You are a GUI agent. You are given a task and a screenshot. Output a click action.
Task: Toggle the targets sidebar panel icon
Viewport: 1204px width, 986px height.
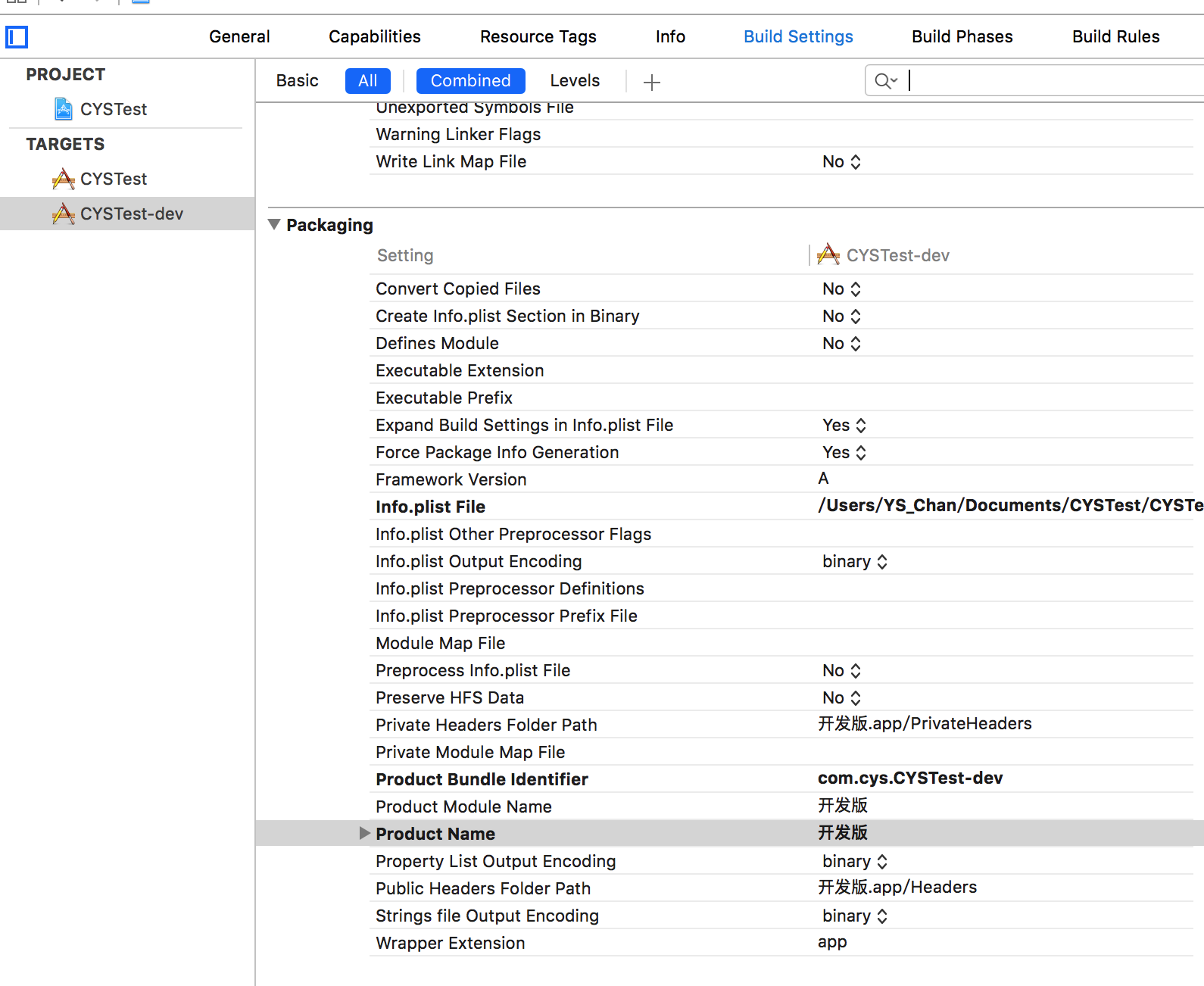[x=17, y=37]
